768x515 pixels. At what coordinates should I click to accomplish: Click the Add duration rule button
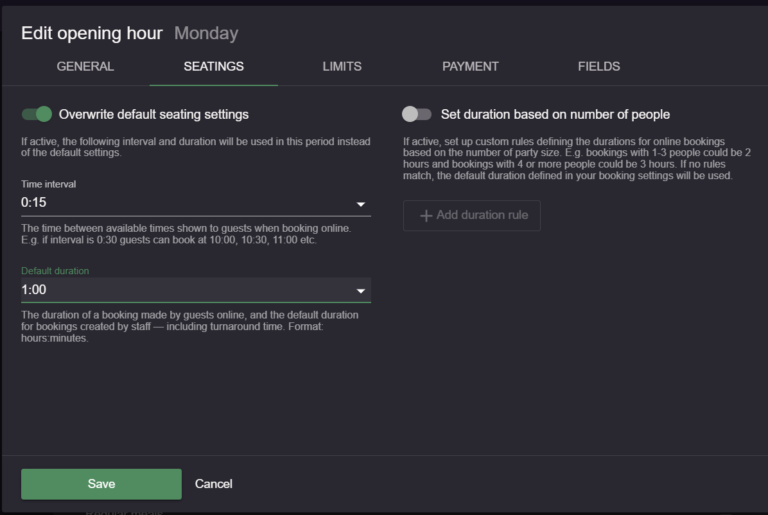(x=472, y=216)
